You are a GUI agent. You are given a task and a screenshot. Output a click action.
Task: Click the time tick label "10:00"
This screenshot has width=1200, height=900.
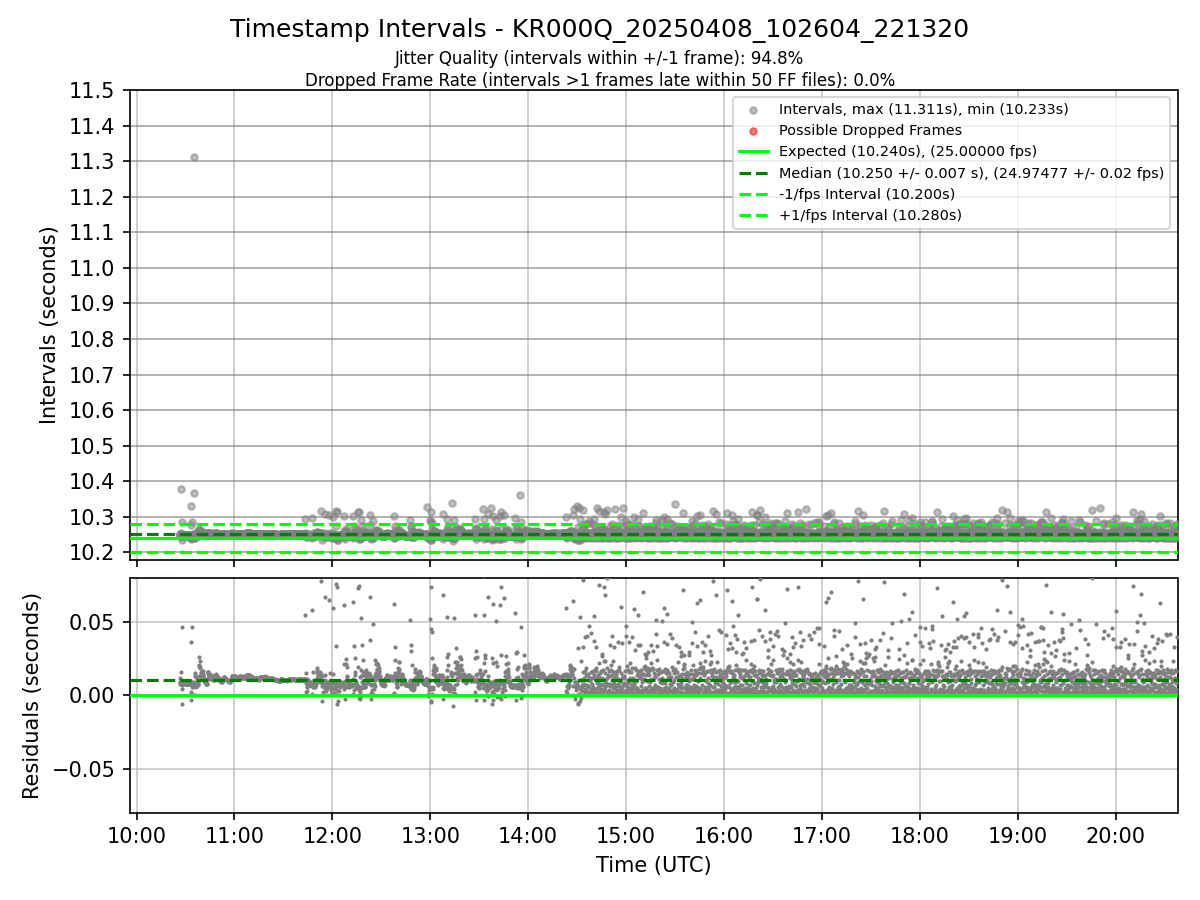tap(136, 836)
